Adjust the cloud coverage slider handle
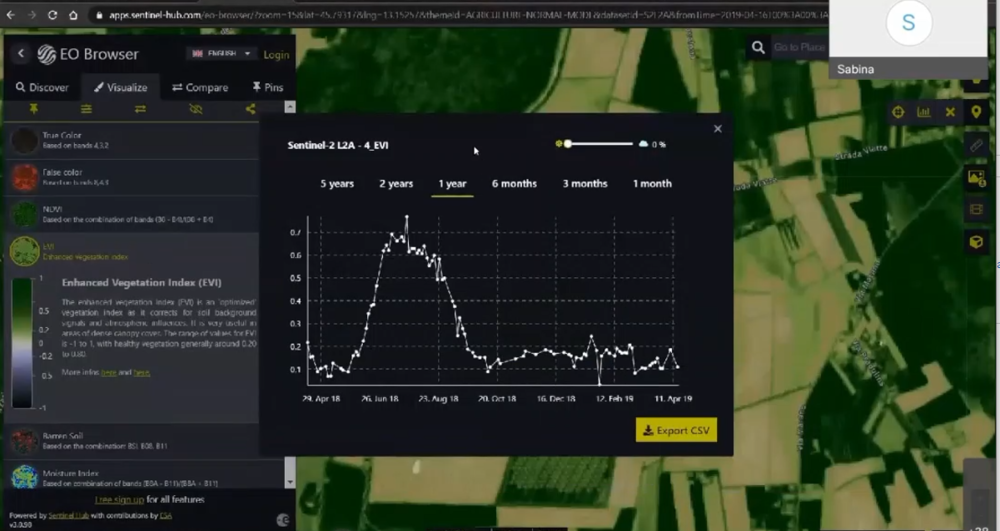The height and width of the screenshot is (531, 1000). pos(568,144)
